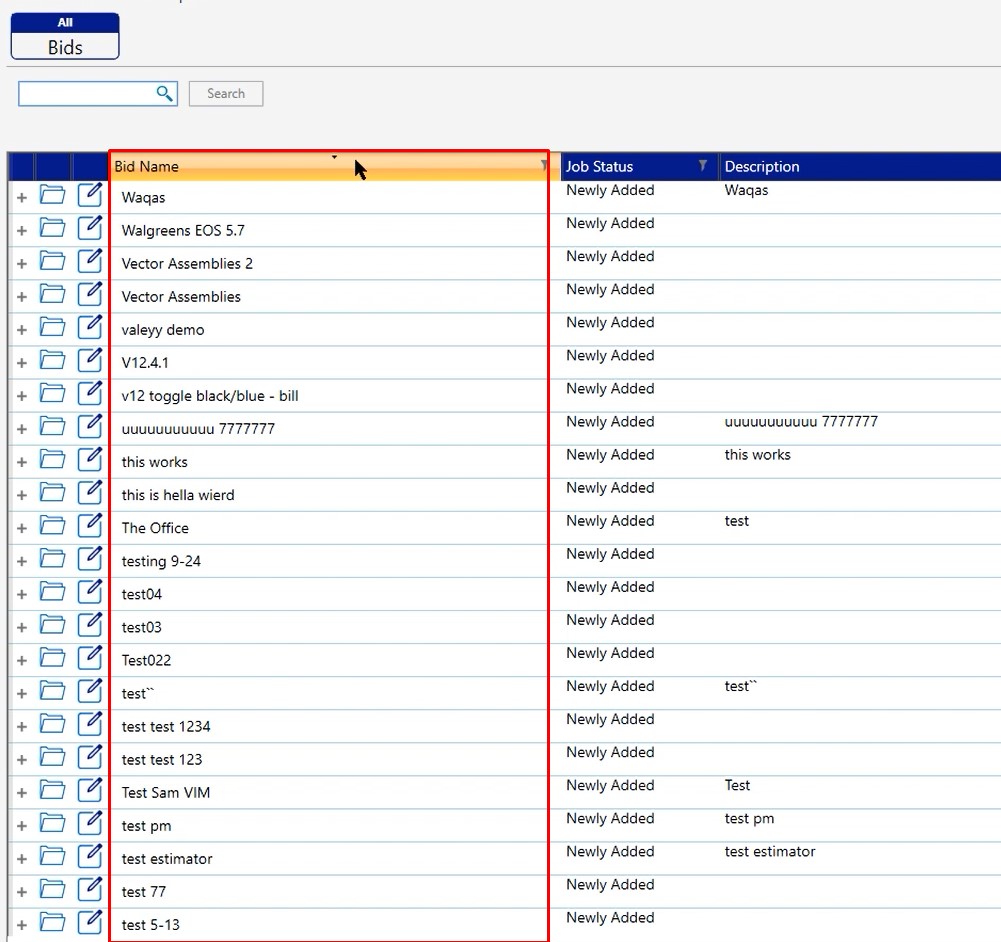1001x942 pixels.
Task: Click the magnifier icon in search box
Action: click(165, 94)
